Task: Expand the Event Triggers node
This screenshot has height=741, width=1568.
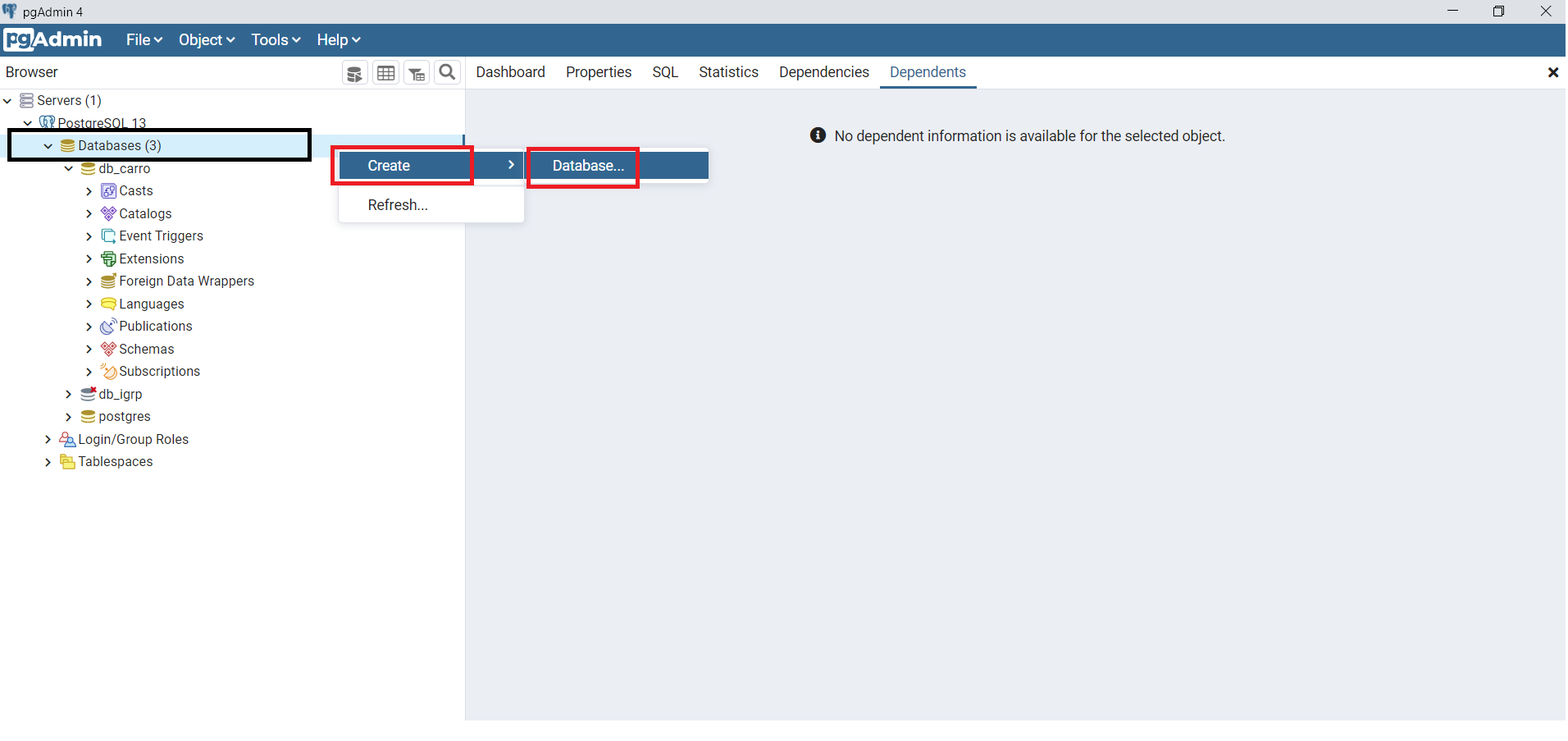Action: point(89,236)
